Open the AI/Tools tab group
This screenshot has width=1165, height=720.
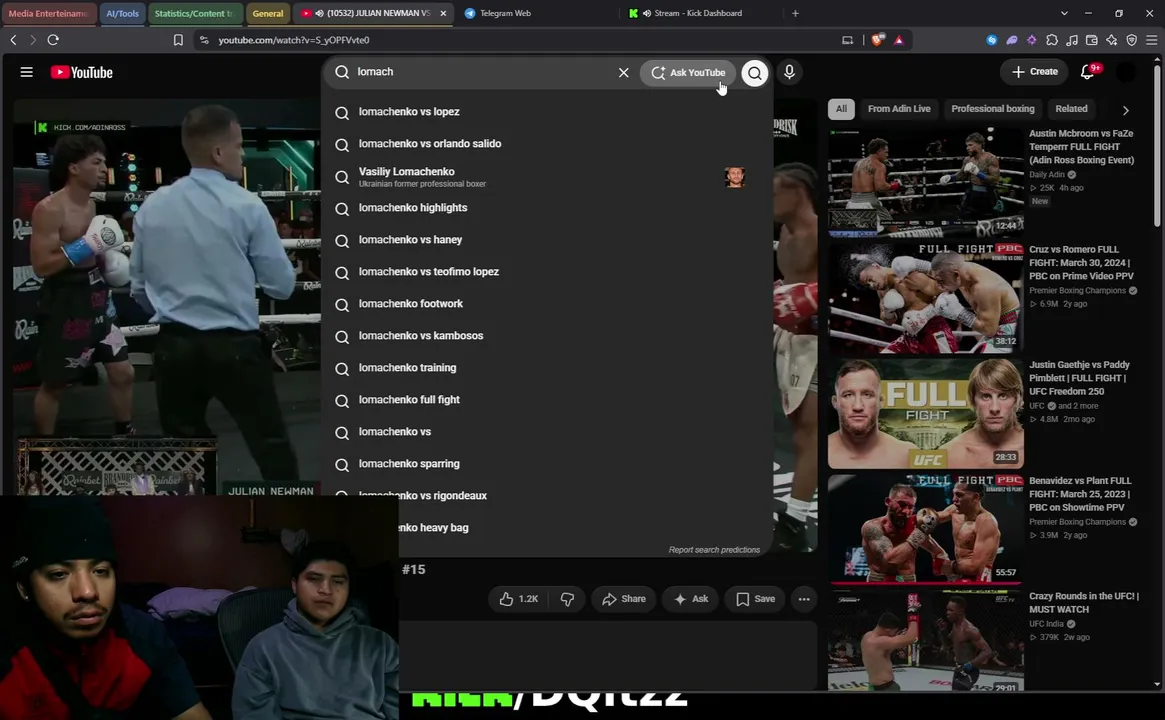[x=123, y=13]
